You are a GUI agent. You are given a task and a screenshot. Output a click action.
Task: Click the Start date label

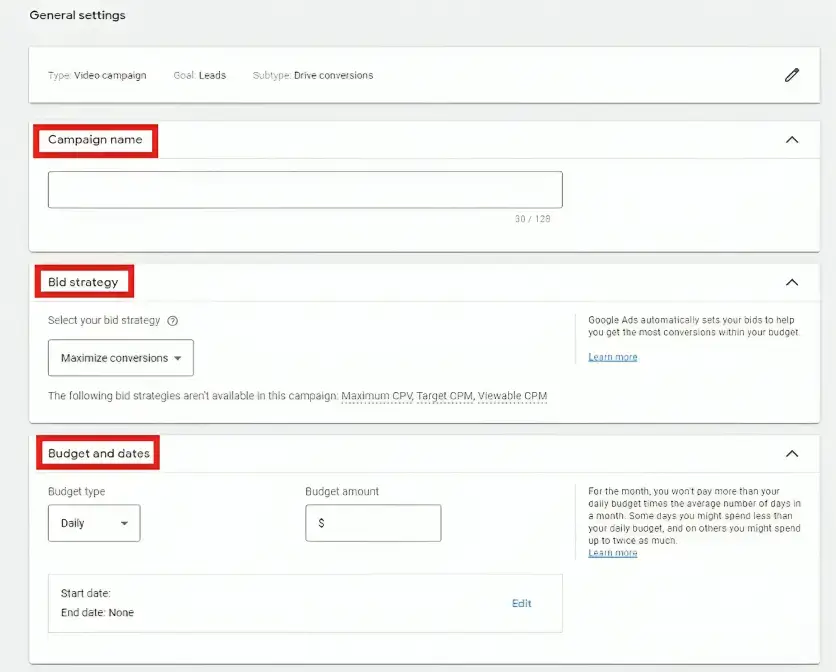(x=85, y=594)
